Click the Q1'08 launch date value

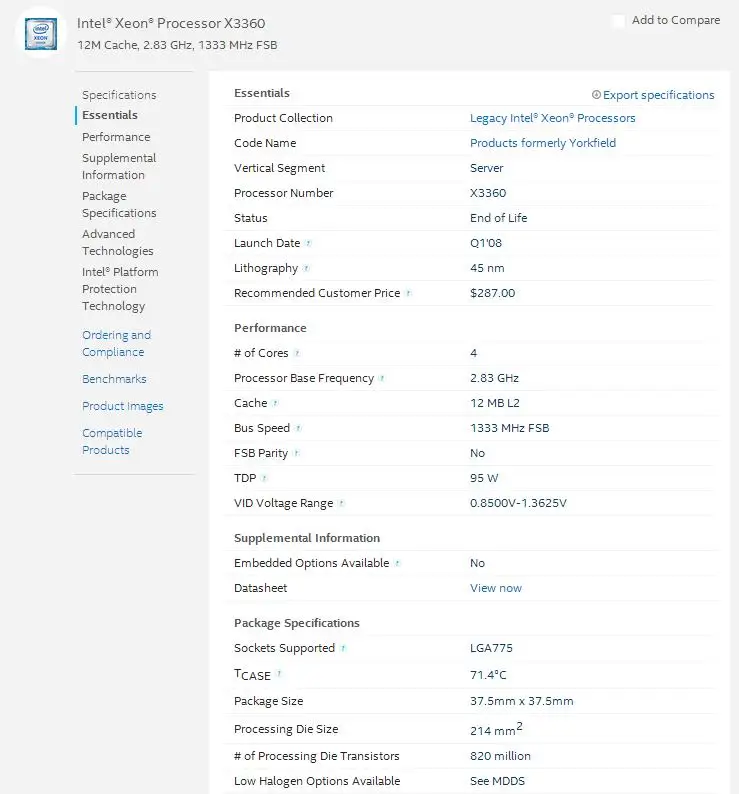[486, 243]
